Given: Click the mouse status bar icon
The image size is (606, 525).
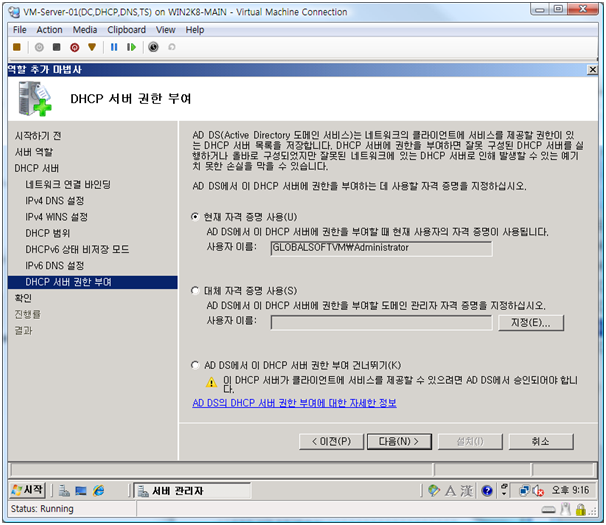Looking at the screenshot, I should [x=565, y=509].
